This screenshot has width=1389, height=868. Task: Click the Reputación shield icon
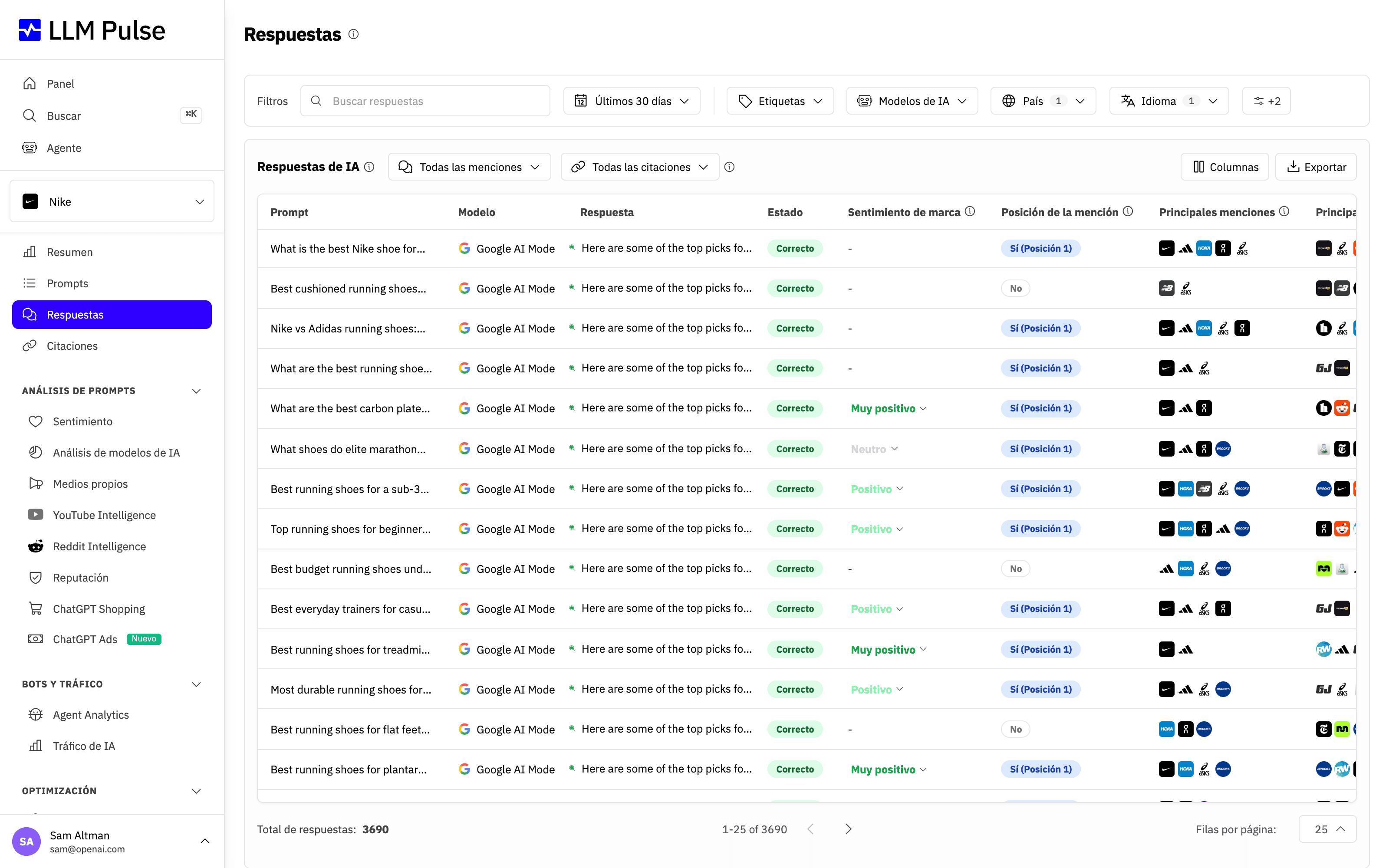[36, 578]
